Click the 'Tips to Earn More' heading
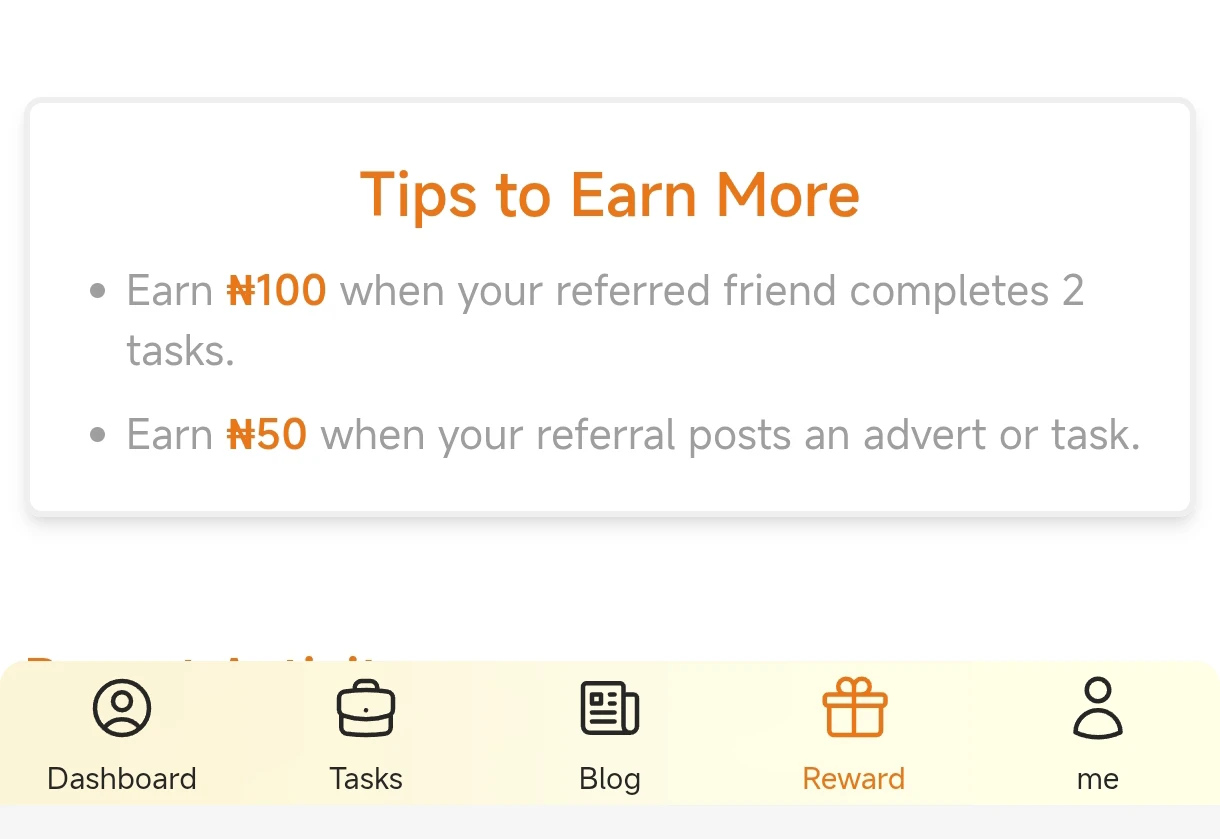Viewport: 1220px width, 839px height. (x=610, y=194)
